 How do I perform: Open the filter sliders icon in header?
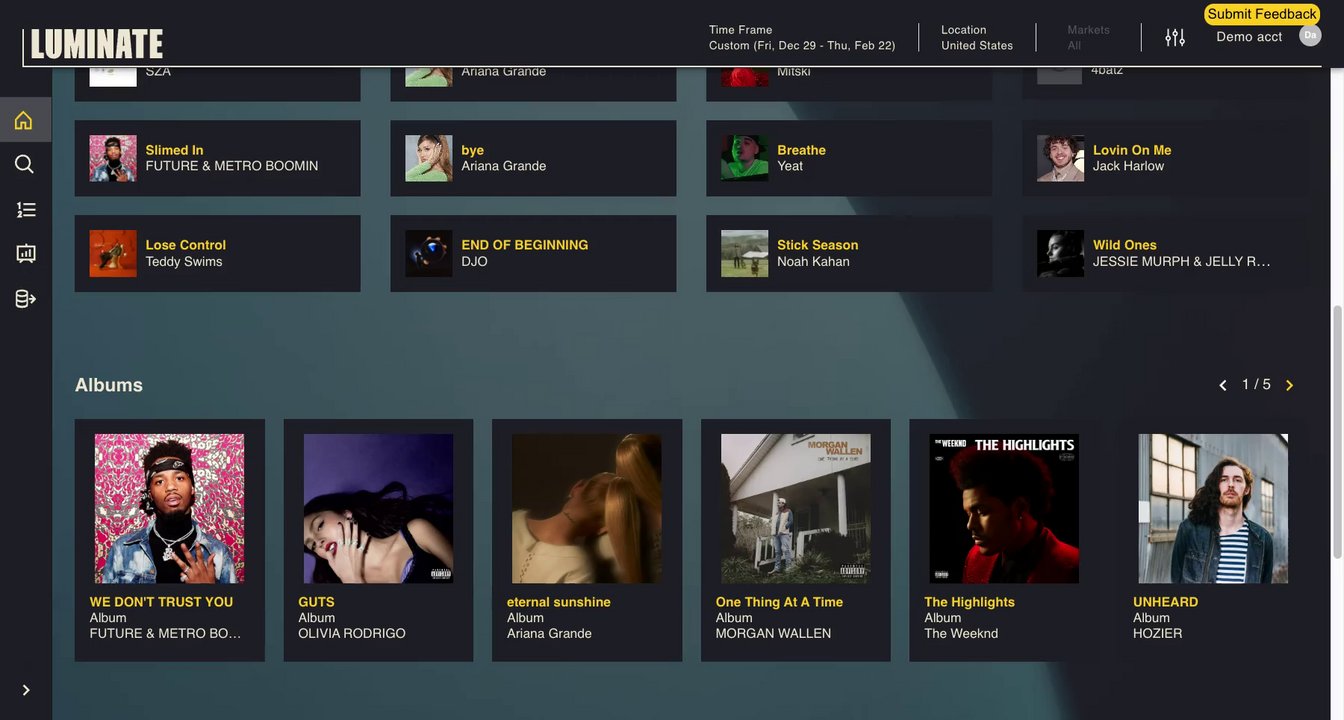[x=1175, y=37]
